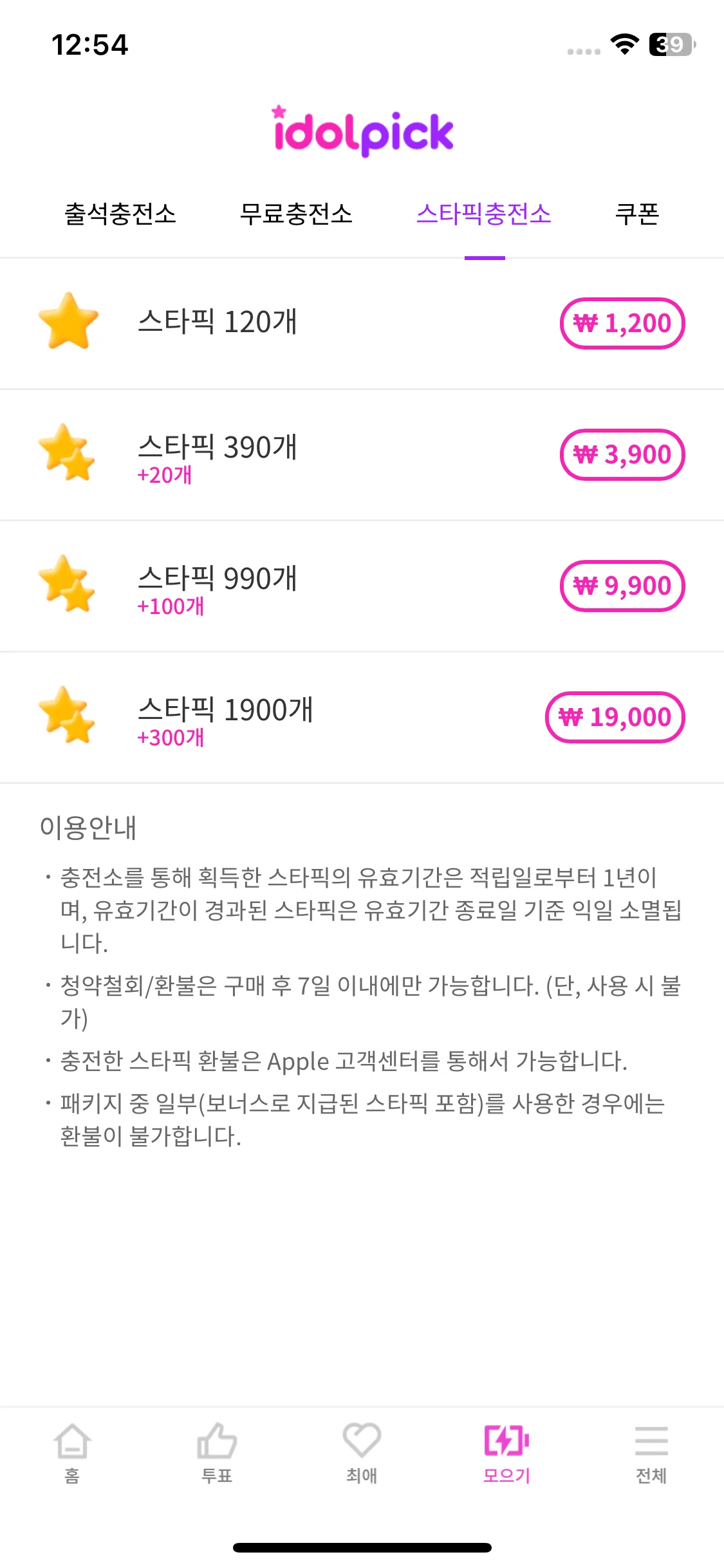Select the 스타픽 990개 row label
The height and width of the screenshot is (1568, 724).
pyautogui.click(x=218, y=578)
